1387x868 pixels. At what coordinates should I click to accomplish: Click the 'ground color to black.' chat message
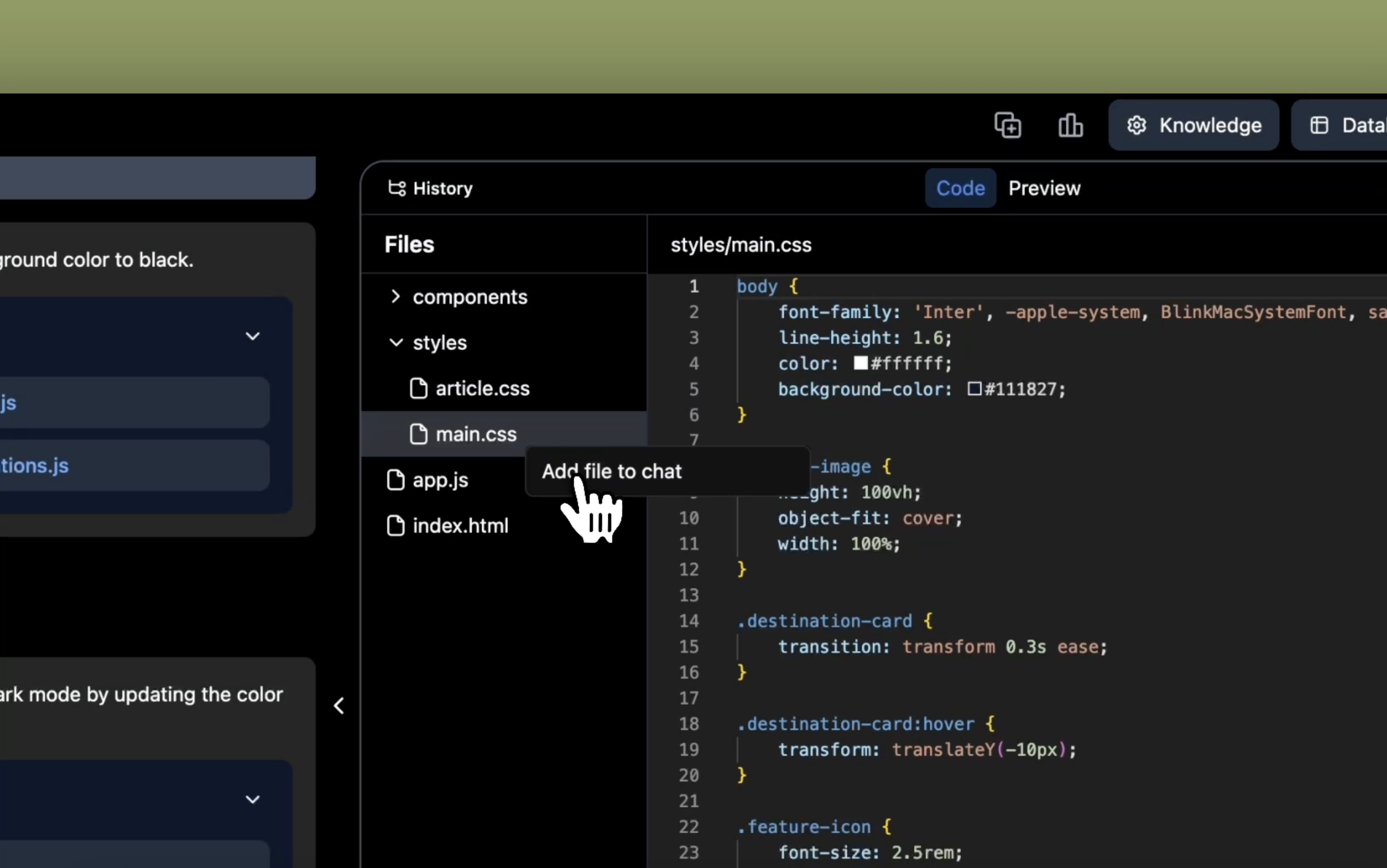tap(97, 260)
